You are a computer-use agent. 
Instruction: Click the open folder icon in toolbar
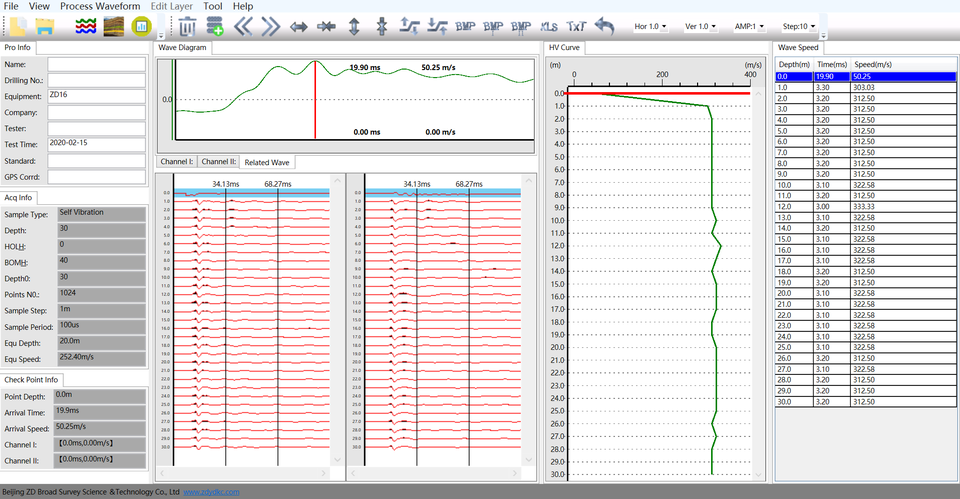tap(44, 26)
